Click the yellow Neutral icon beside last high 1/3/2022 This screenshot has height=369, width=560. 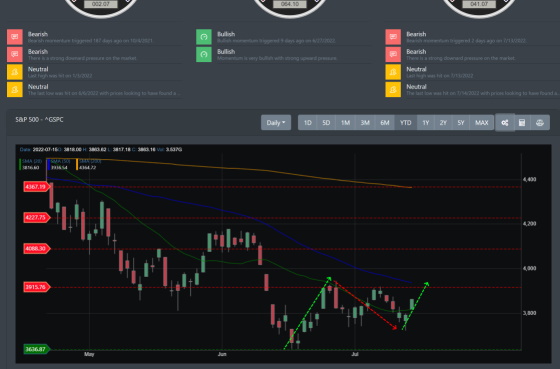pos(15,72)
